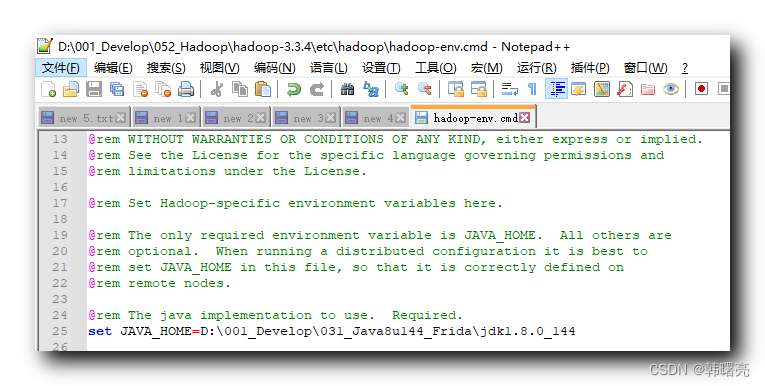This screenshot has height=386, width=765.
Task: Click line number 17 in margin
Action: point(60,203)
